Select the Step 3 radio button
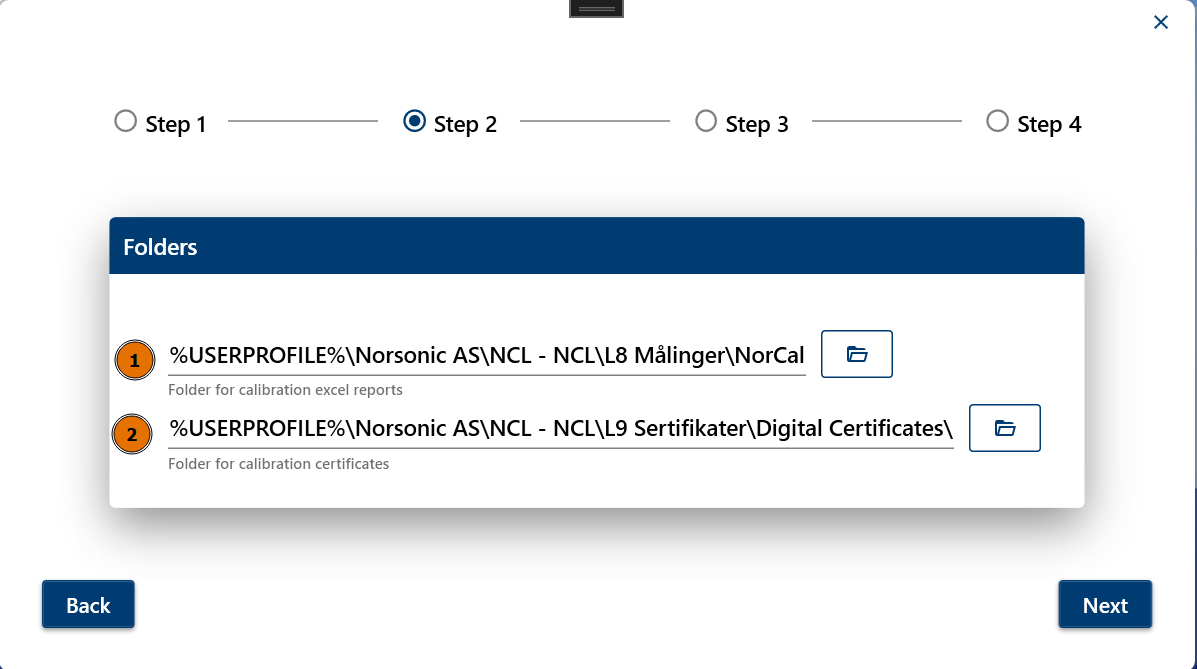This screenshot has height=669, width=1197. [706, 121]
